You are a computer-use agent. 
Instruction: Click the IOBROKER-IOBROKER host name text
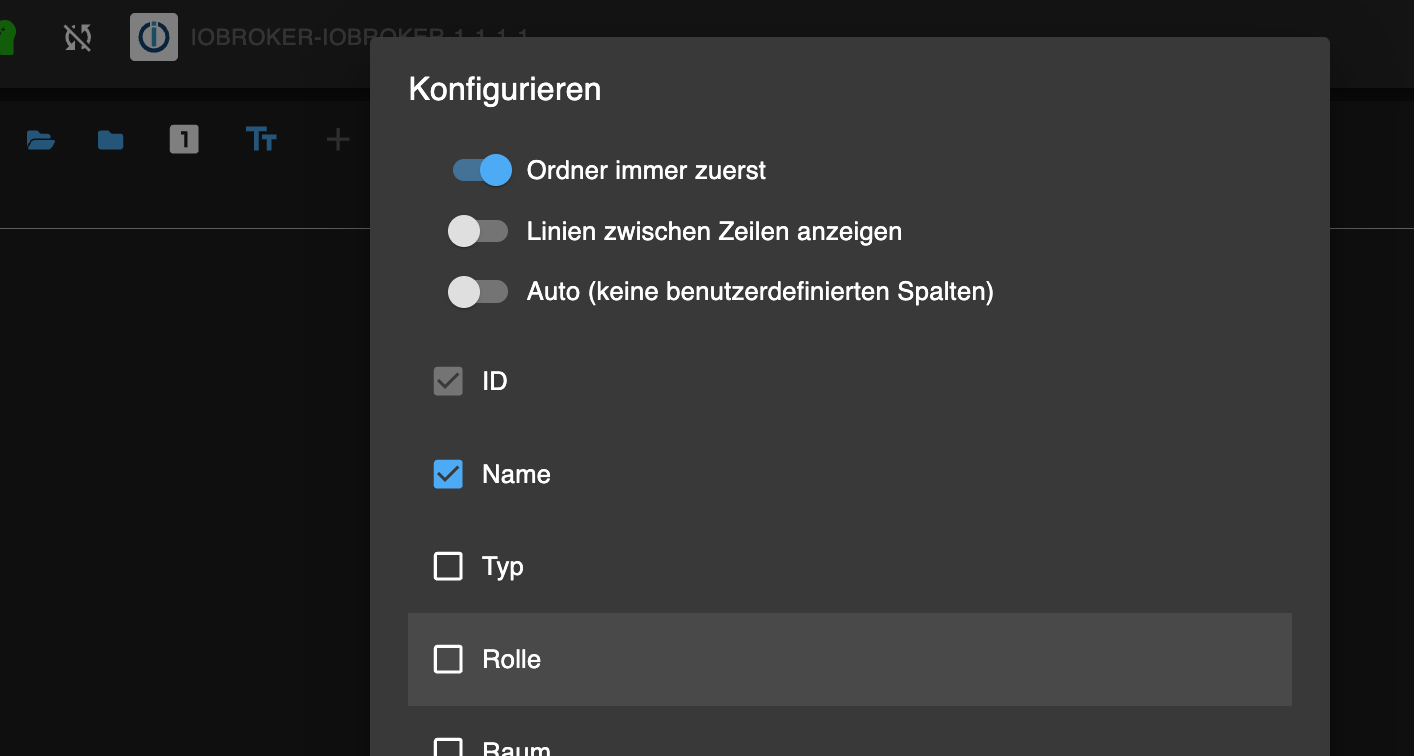coord(360,37)
